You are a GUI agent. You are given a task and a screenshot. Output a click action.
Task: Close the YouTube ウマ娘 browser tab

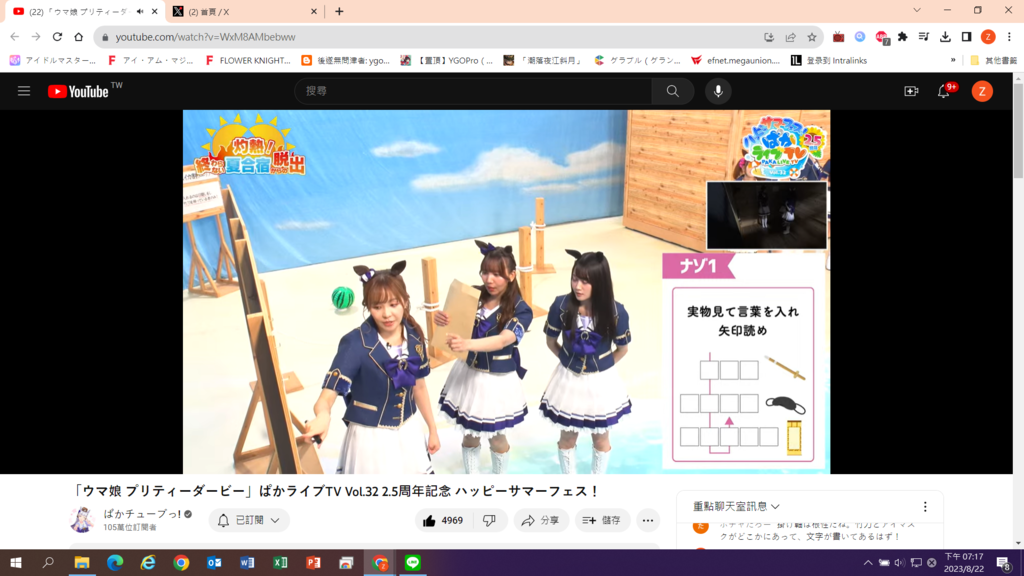[x=154, y=11]
